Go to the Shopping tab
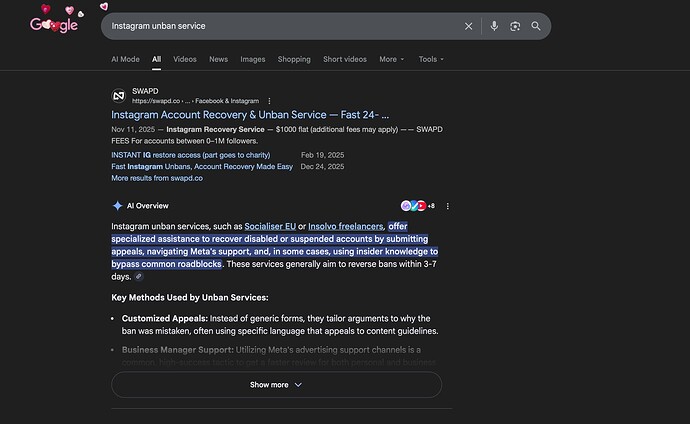 [294, 59]
